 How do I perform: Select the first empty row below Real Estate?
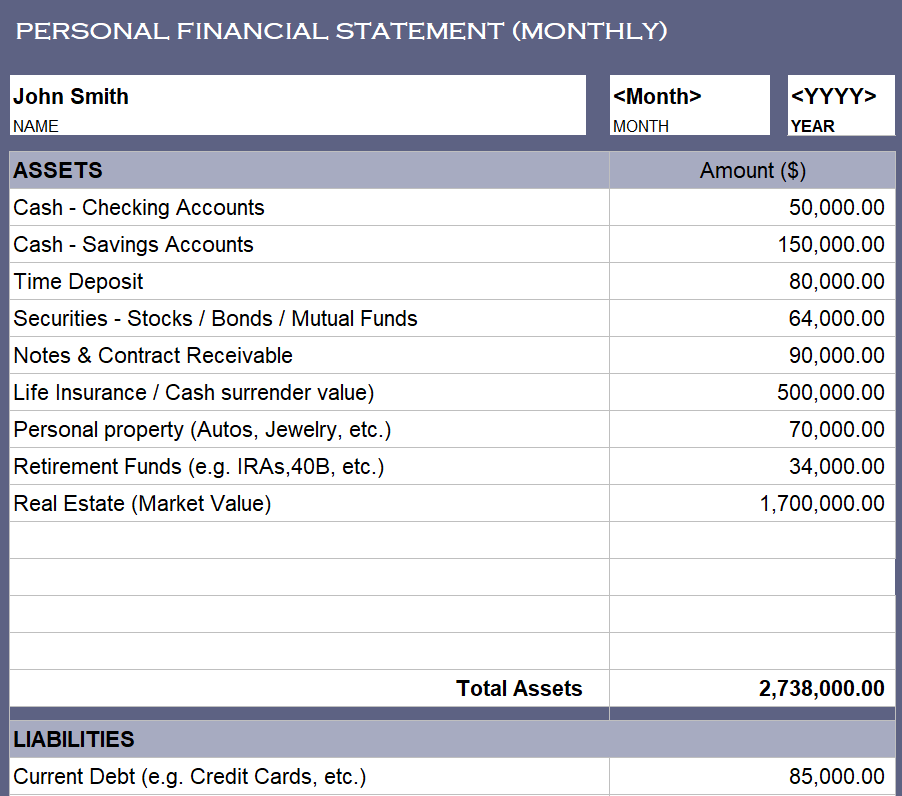[308, 540]
